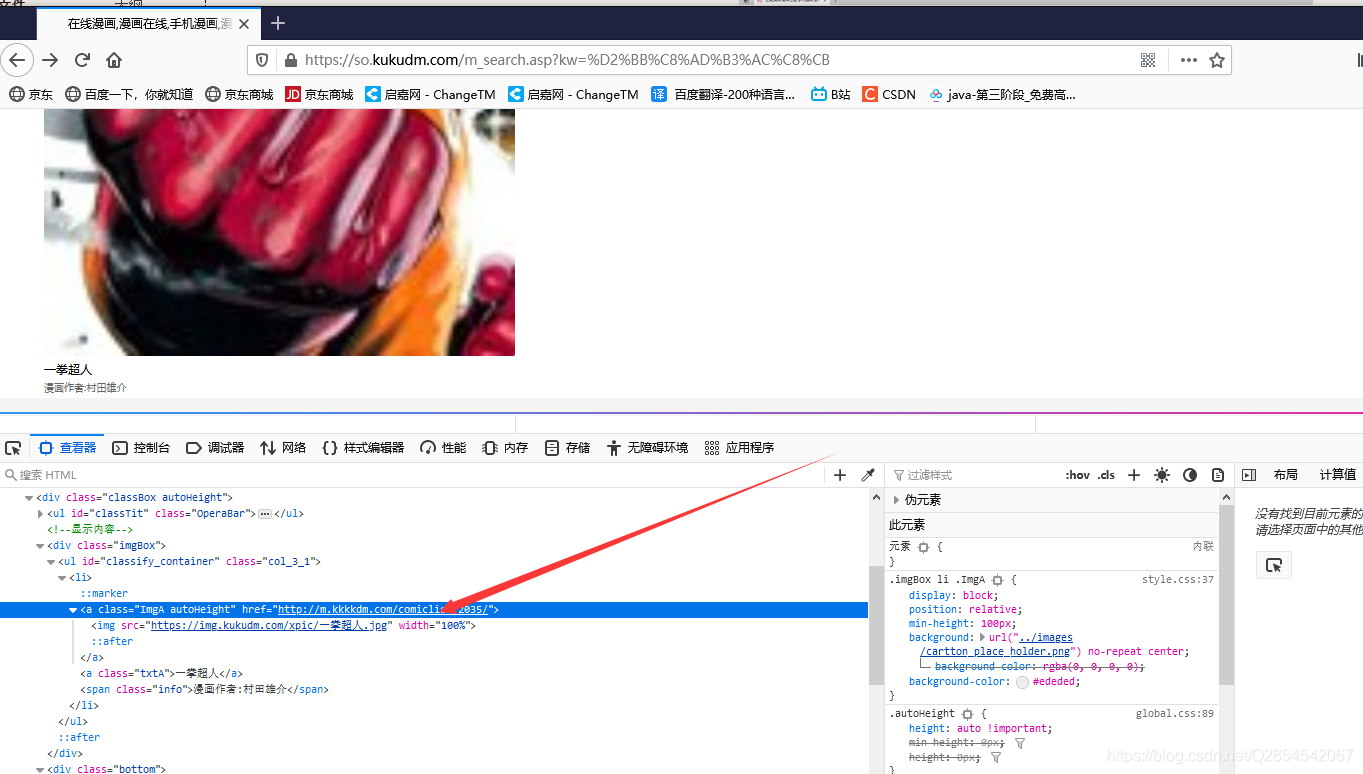Expand the background url shorthand triangle
The image size is (1363, 774).
pyautogui.click(x=982, y=637)
